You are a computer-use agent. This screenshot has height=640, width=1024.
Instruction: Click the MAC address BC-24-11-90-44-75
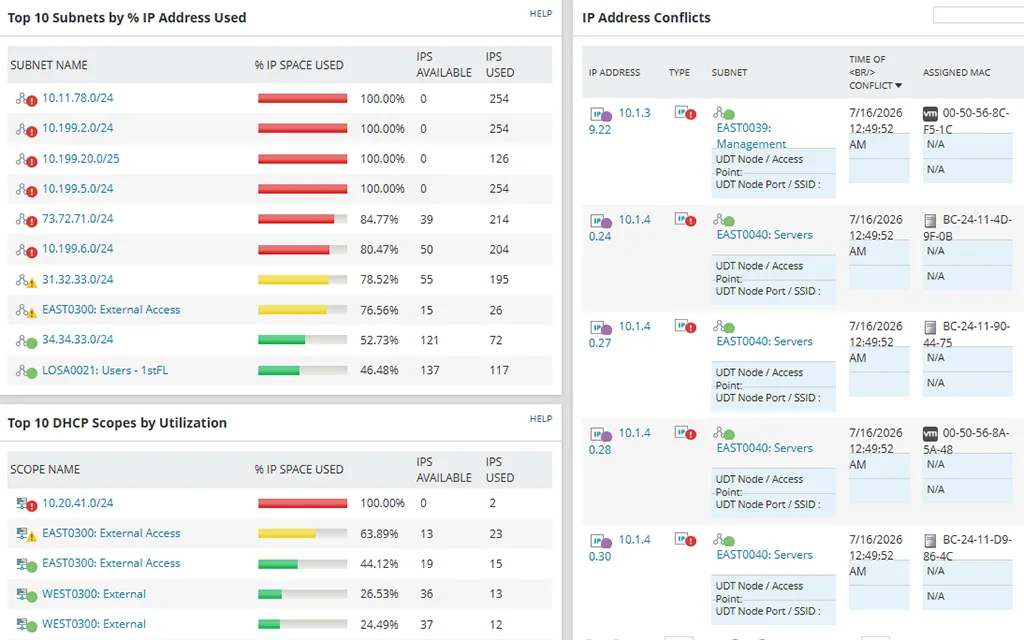[968, 334]
